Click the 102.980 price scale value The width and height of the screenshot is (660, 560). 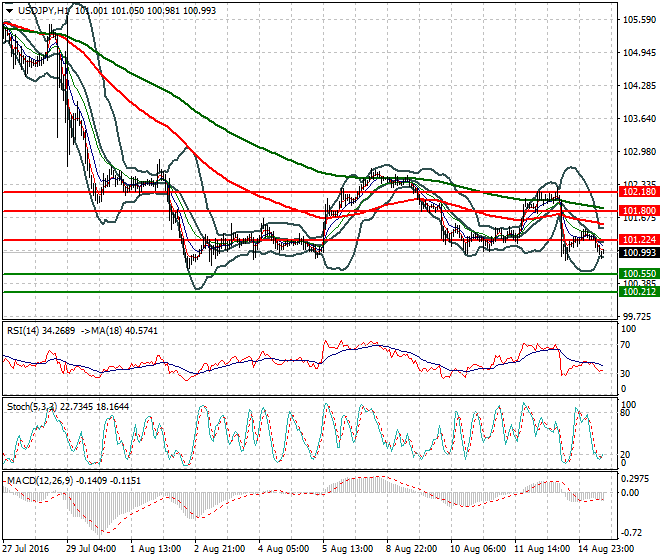(x=638, y=152)
